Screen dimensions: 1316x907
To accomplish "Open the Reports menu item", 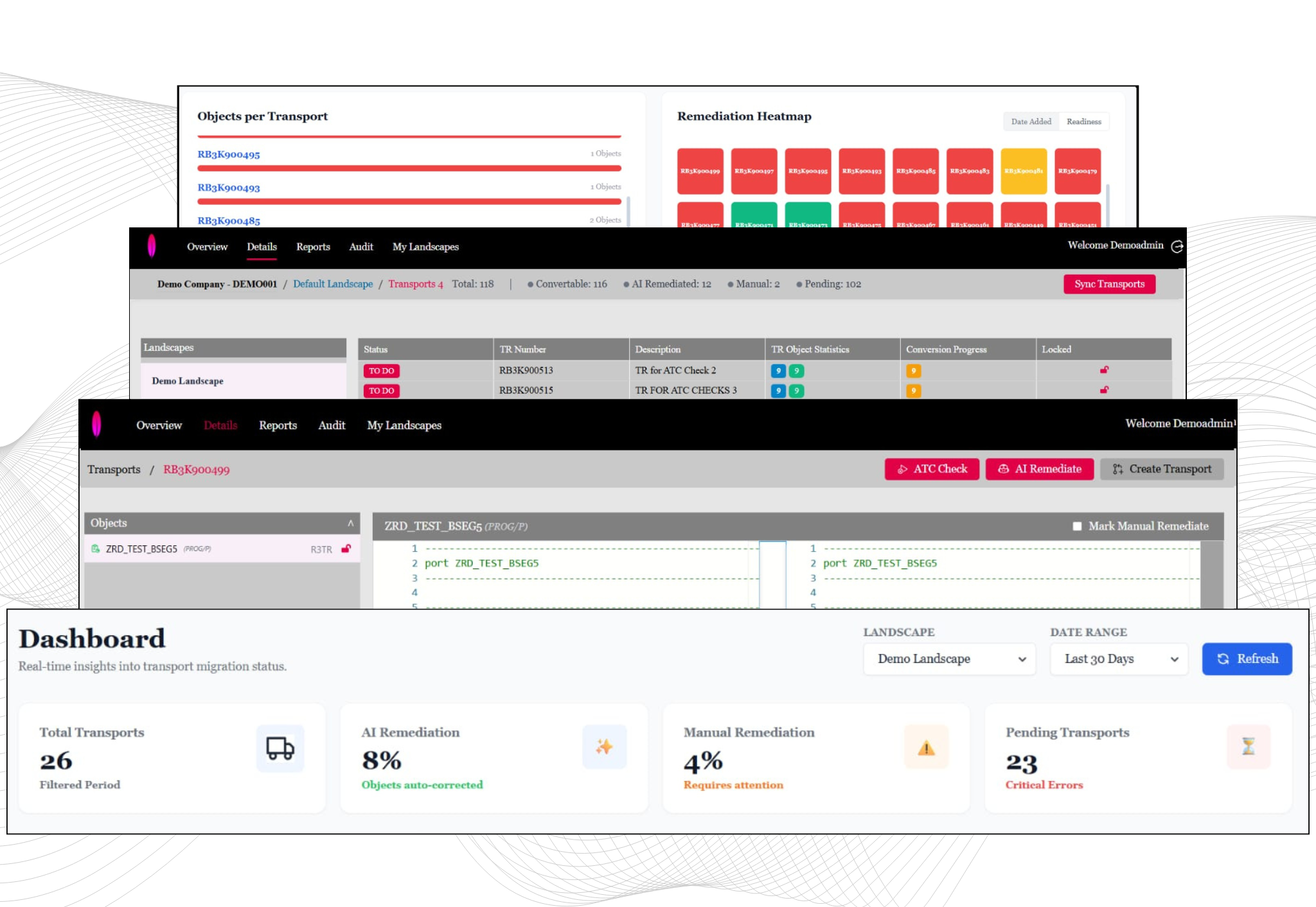I will 278,425.
